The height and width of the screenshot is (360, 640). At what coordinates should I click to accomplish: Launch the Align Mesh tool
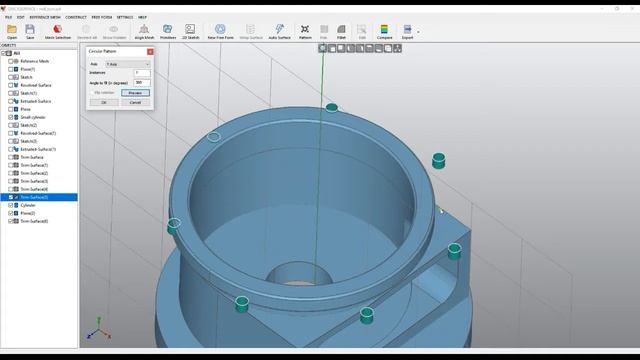(x=144, y=31)
